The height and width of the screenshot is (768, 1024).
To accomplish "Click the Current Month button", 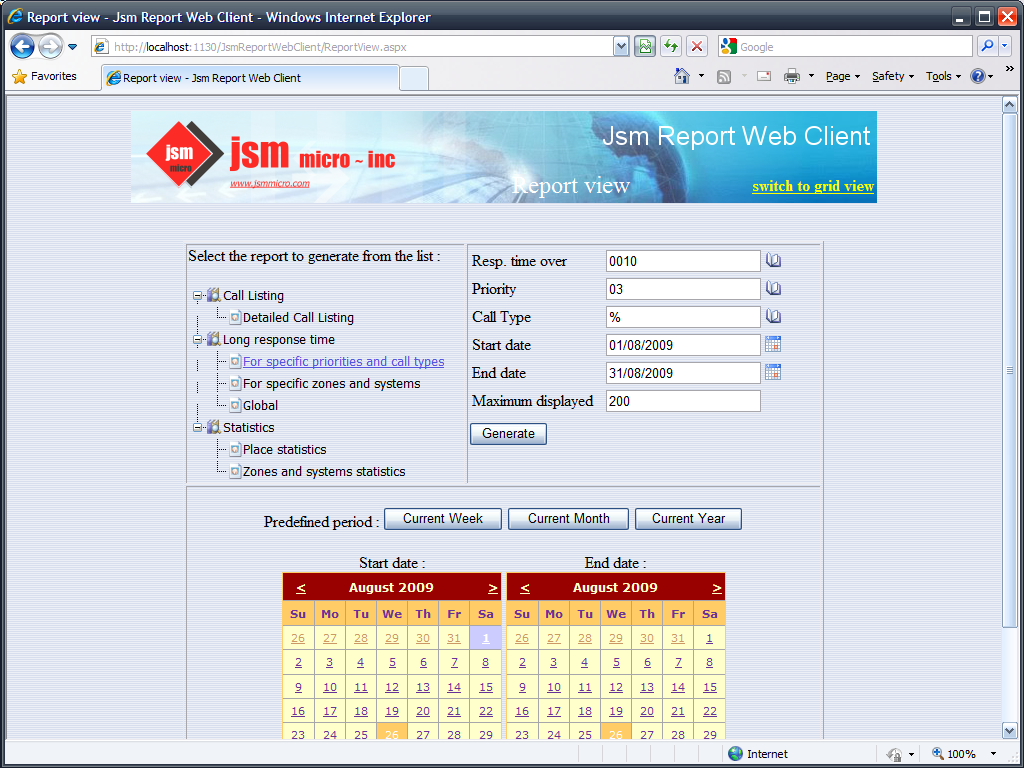I will point(568,519).
